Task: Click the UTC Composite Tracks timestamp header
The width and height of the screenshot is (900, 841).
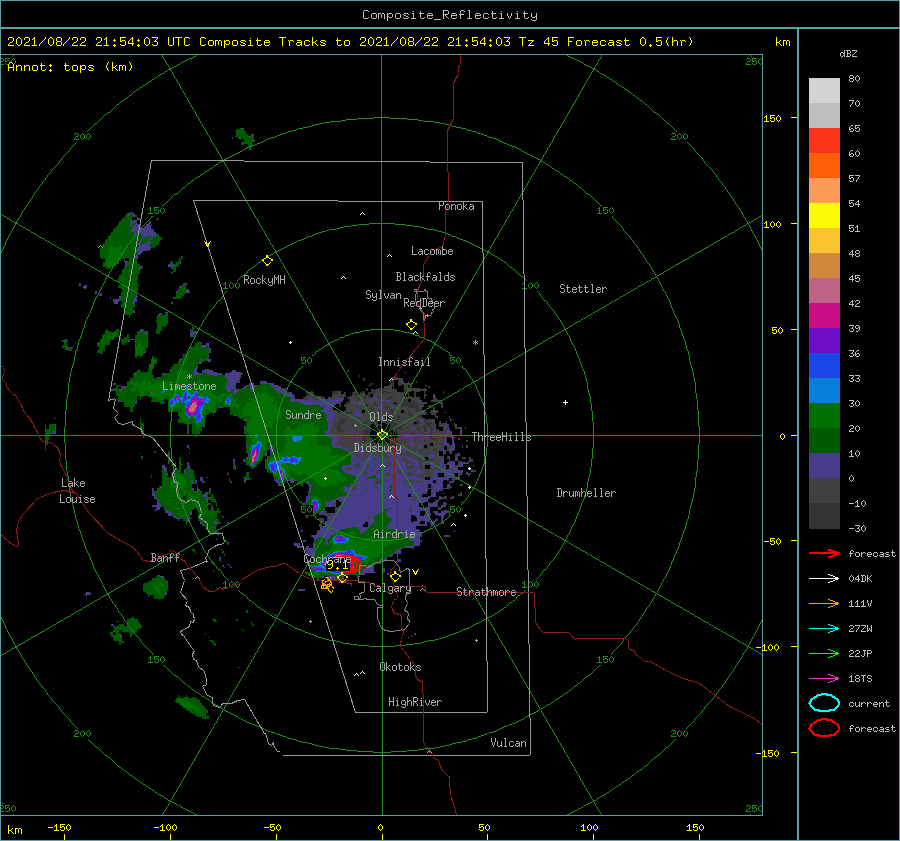Action: pyautogui.click(x=350, y=42)
